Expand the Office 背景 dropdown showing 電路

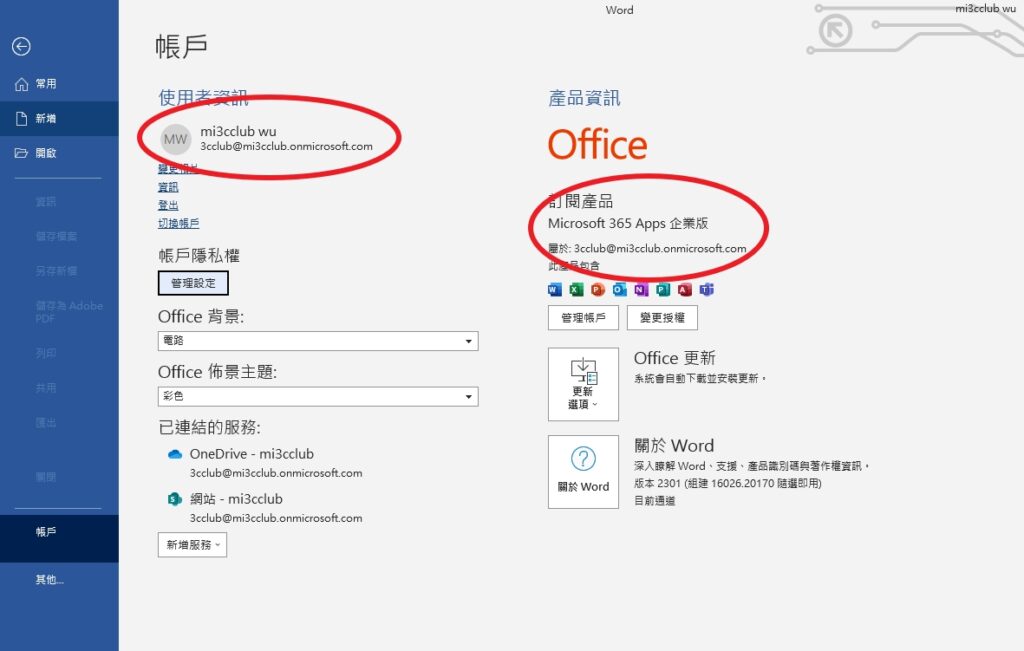pyautogui.click(x=318, y=341)
